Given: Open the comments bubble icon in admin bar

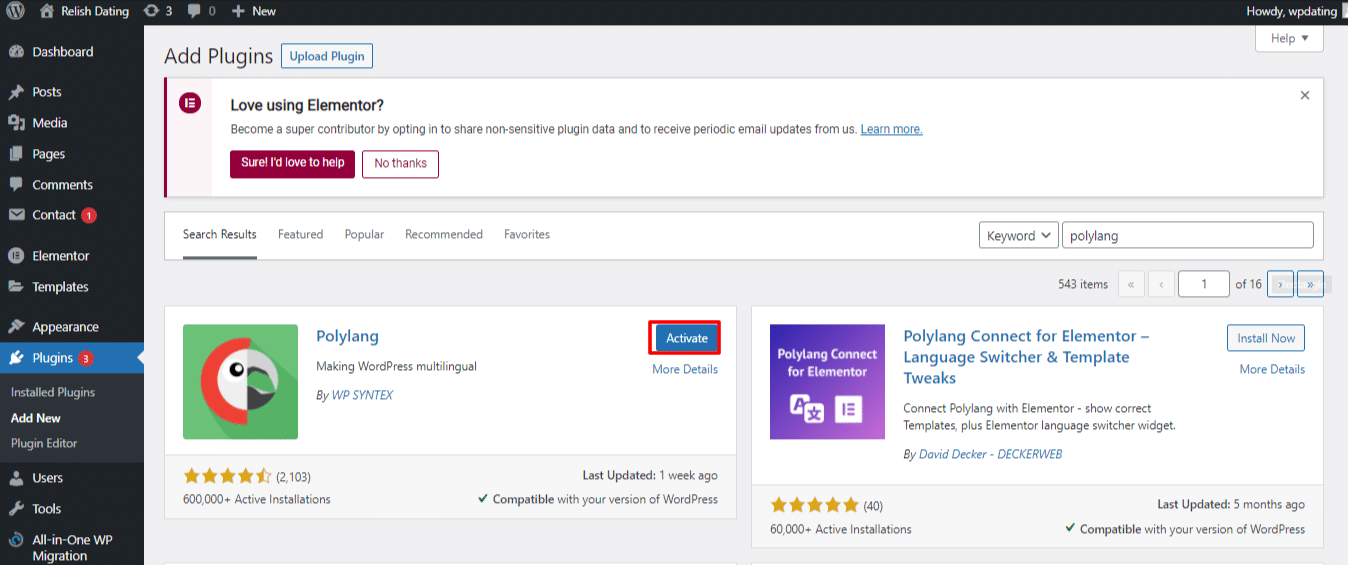Looking at the screenshot, I should (x=195, y=12).
